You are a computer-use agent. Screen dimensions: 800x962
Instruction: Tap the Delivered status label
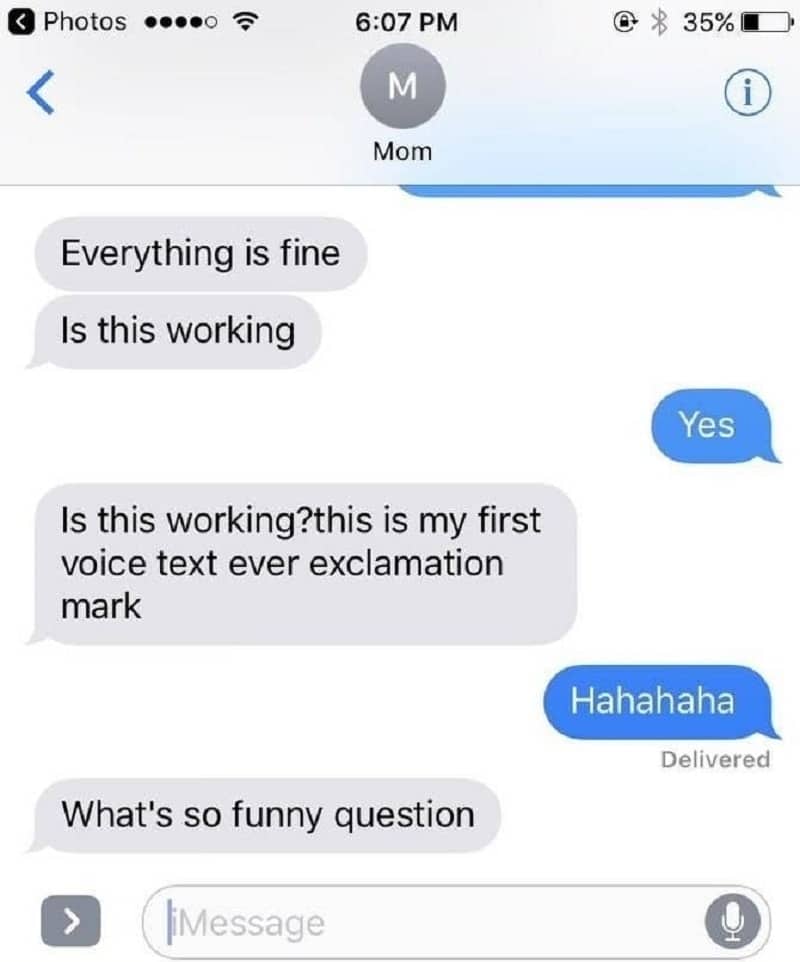tap(715, 760)
